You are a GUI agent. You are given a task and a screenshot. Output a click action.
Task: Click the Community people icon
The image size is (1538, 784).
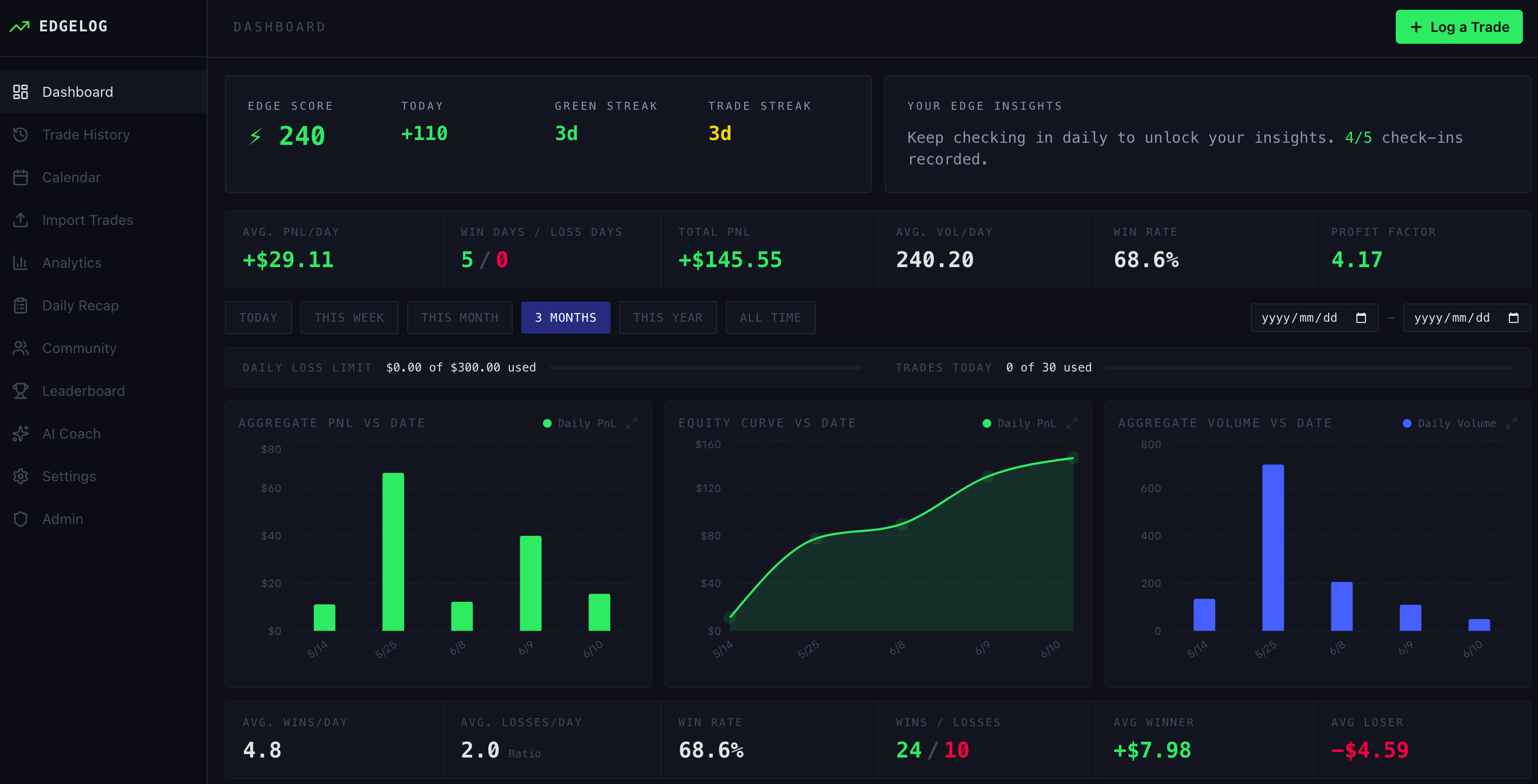pos(21,348)
